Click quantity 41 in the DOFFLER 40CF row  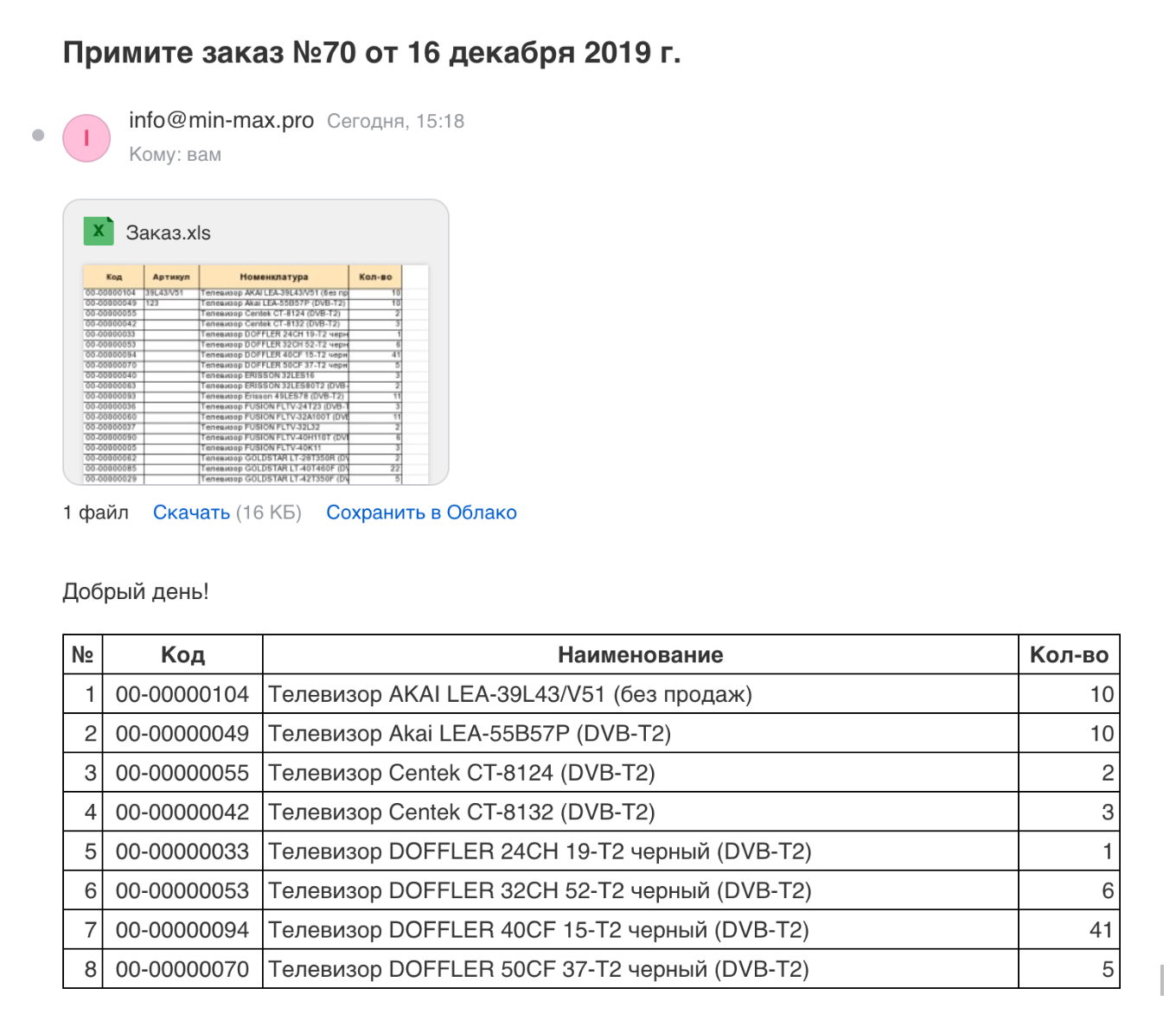coord(1069,930)
